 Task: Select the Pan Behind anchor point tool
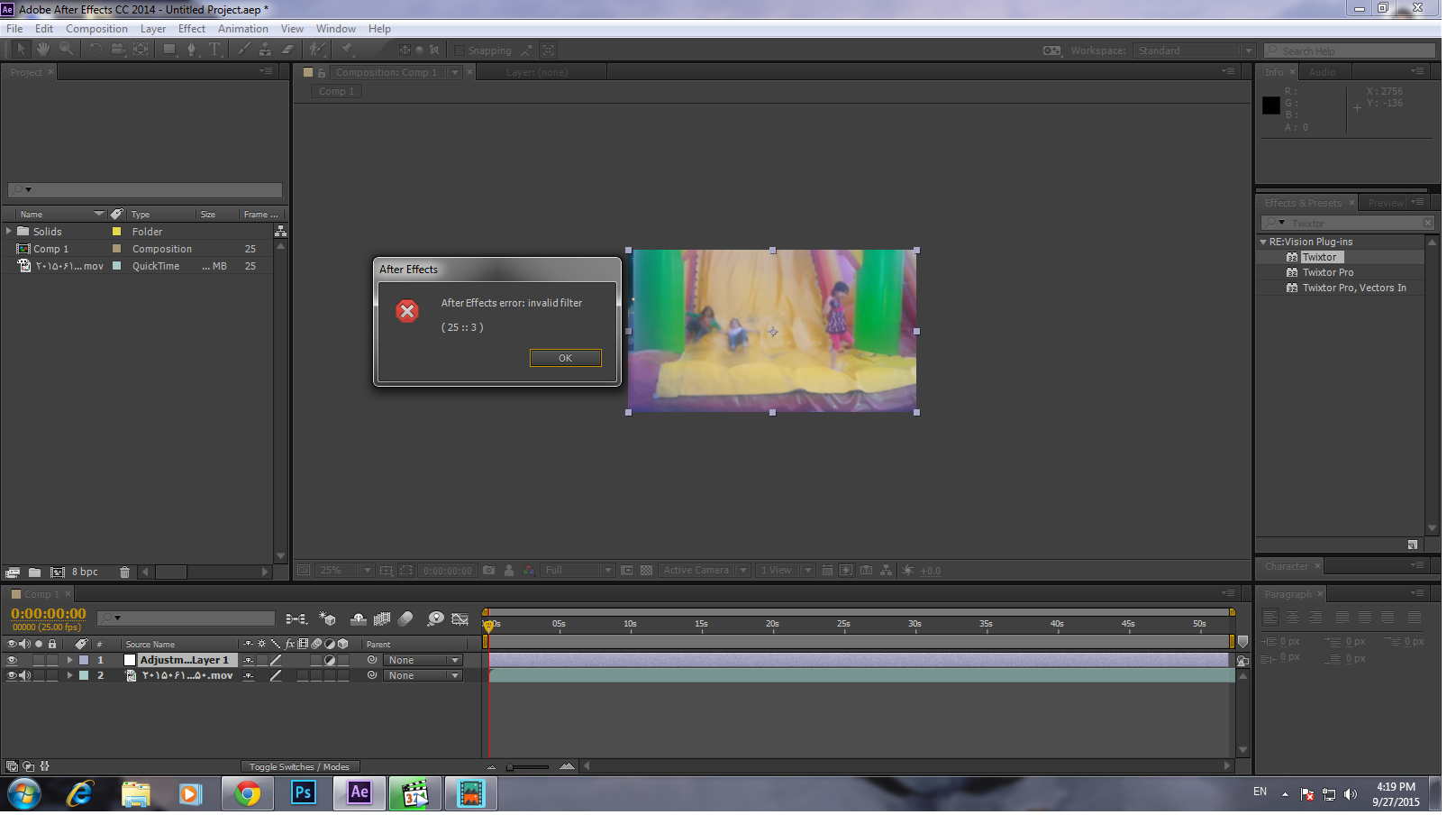(142, 50)
